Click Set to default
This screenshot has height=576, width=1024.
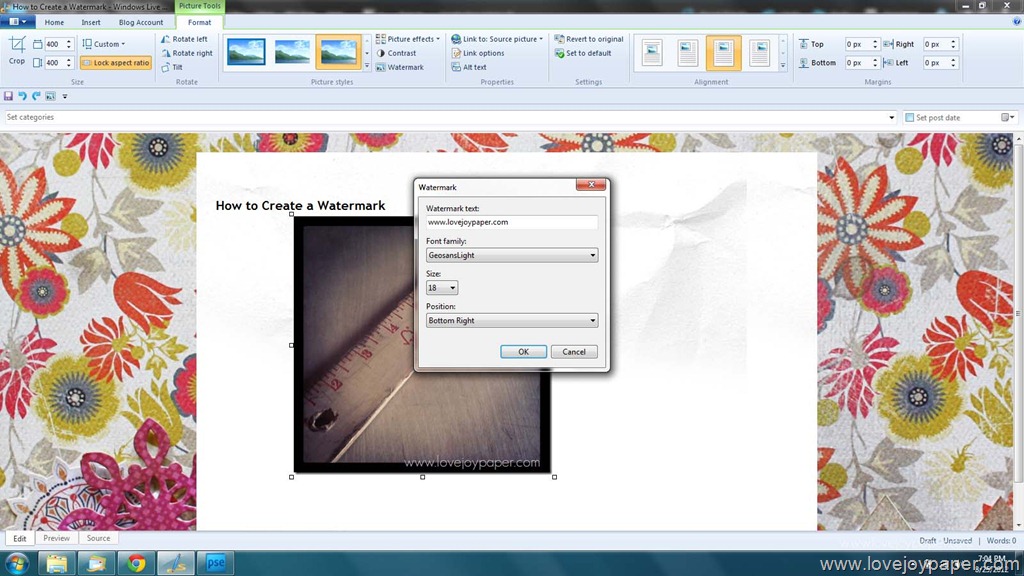583,54
